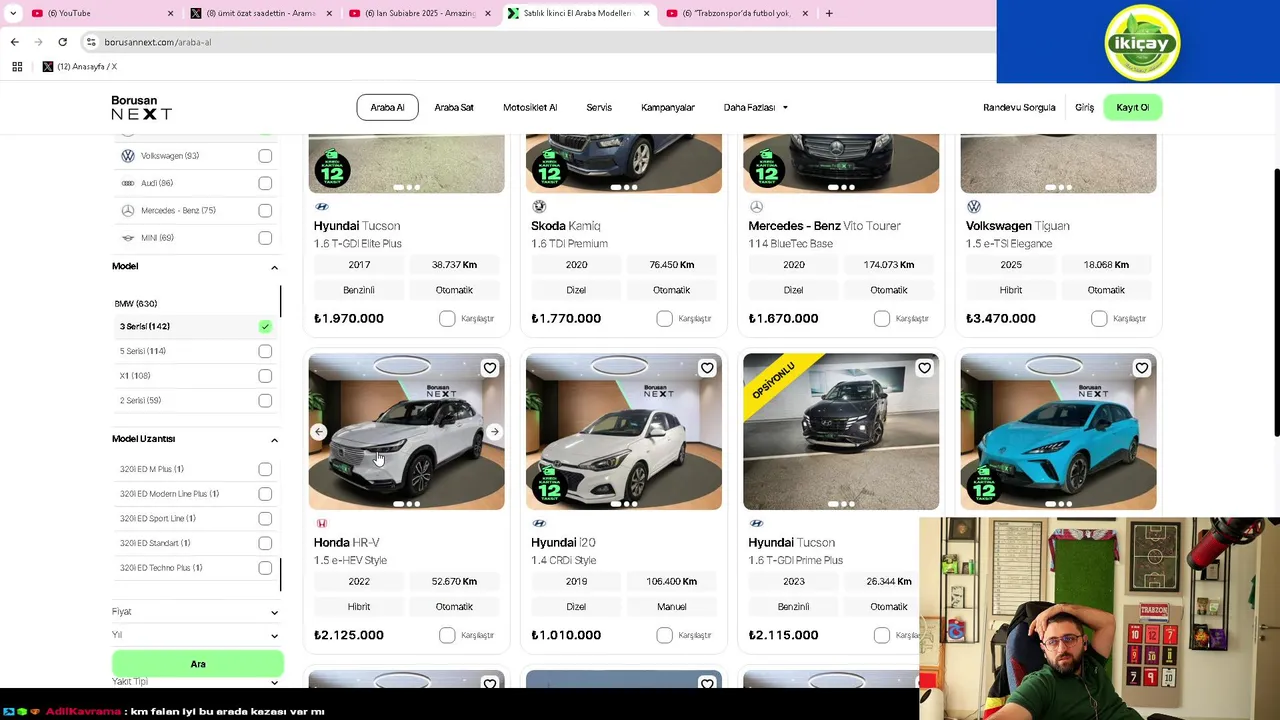Screen dimensions: 1280x720
Task: Show next photo of Honda HR-V
Action: [494, 432]
